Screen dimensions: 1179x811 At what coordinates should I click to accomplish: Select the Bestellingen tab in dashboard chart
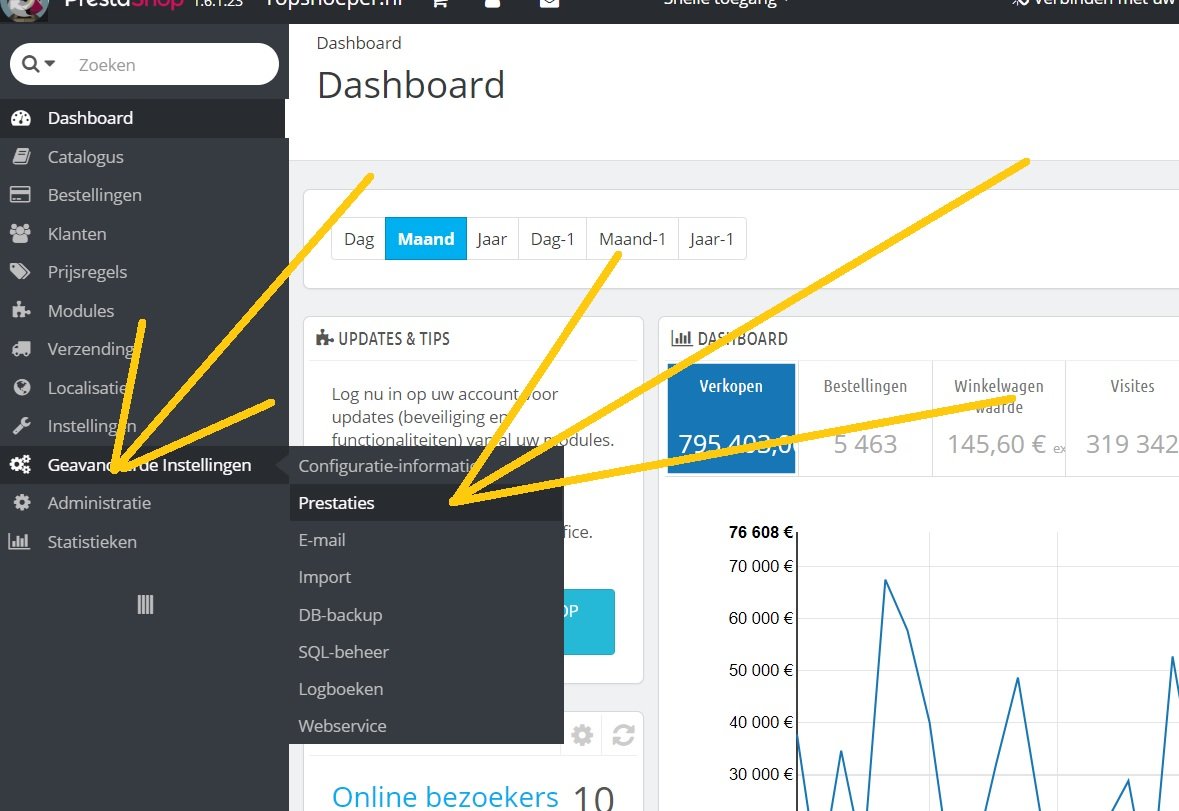865,419
